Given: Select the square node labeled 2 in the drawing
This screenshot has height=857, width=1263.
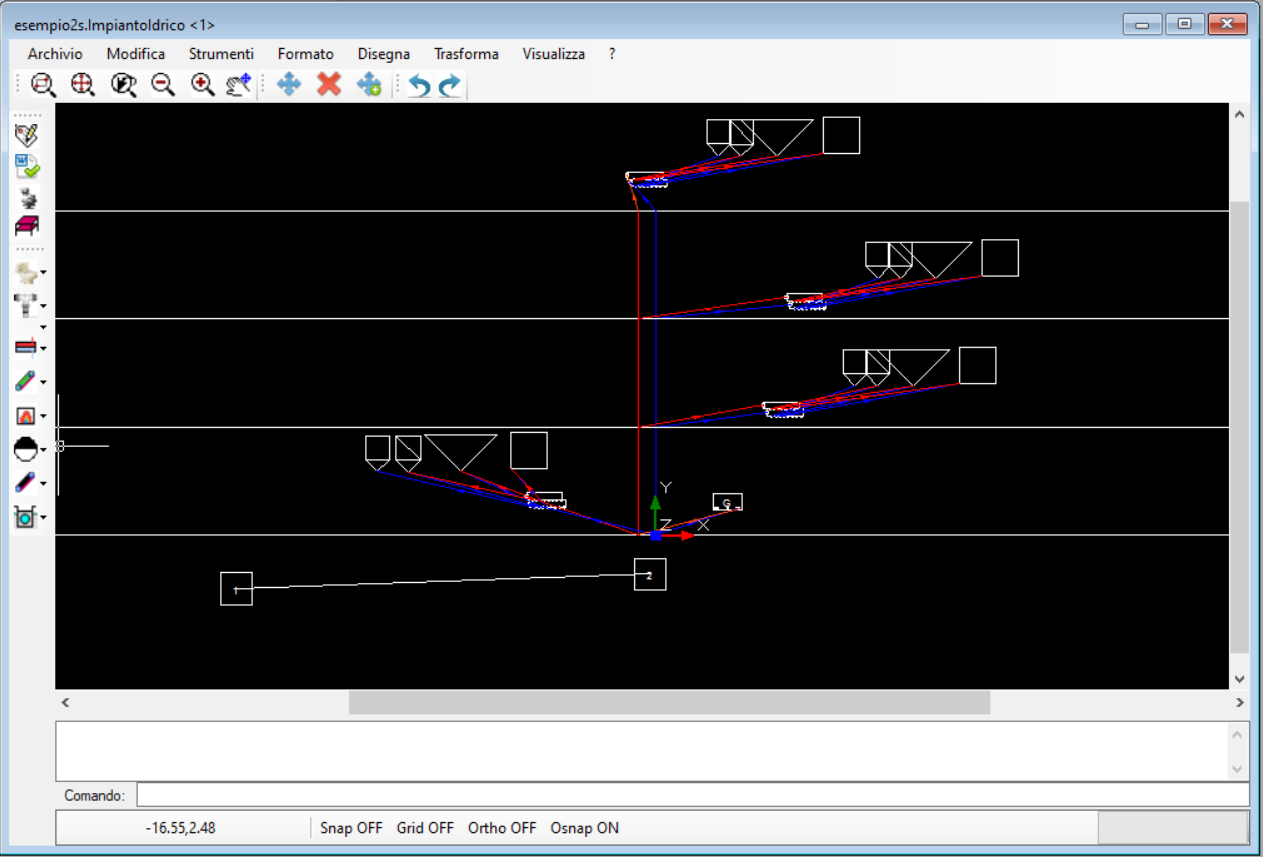Looking at the screenshot, I should pyautogui.click(x=650, y=574).
